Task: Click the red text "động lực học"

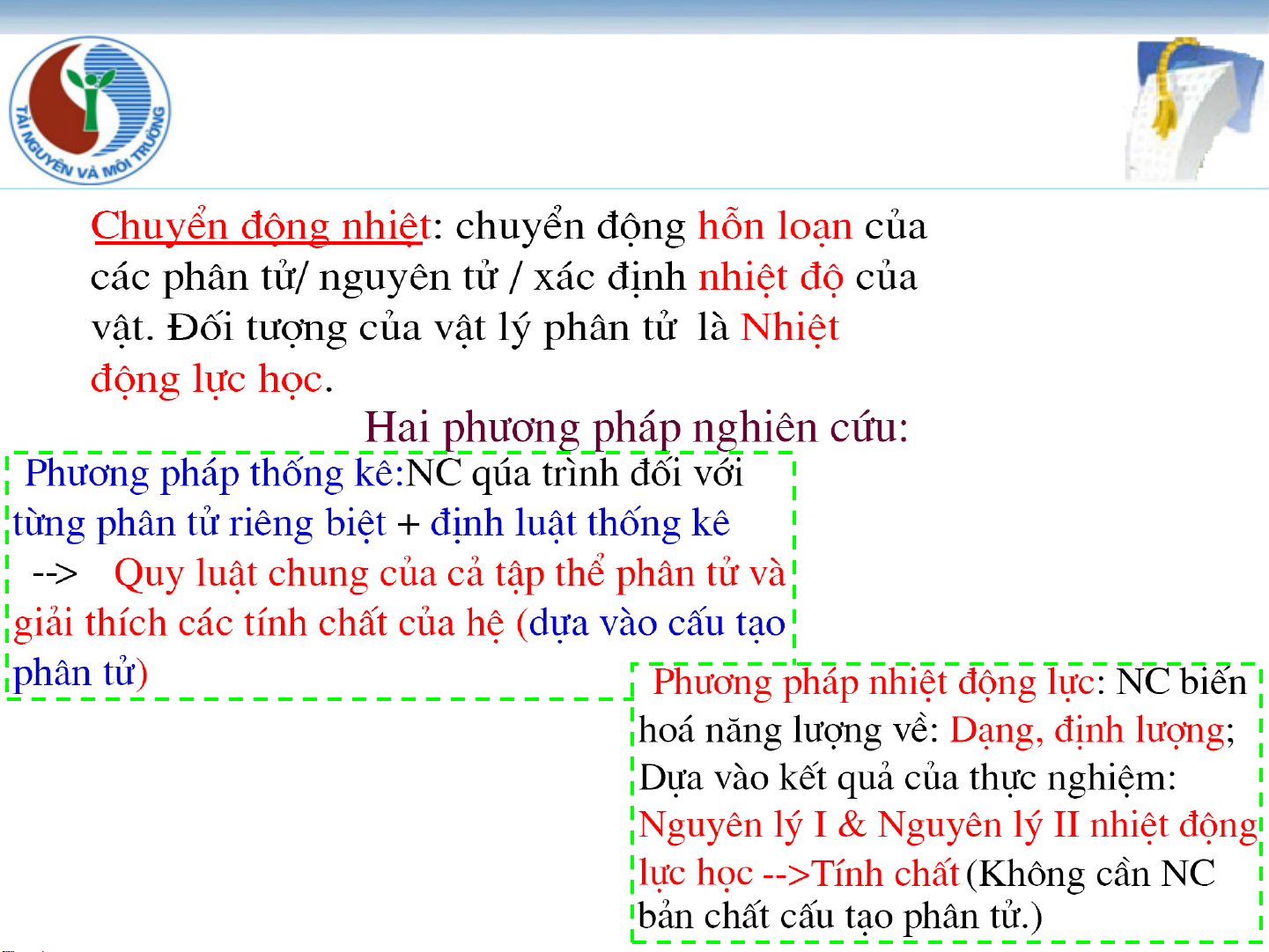Action: (208, 379)
